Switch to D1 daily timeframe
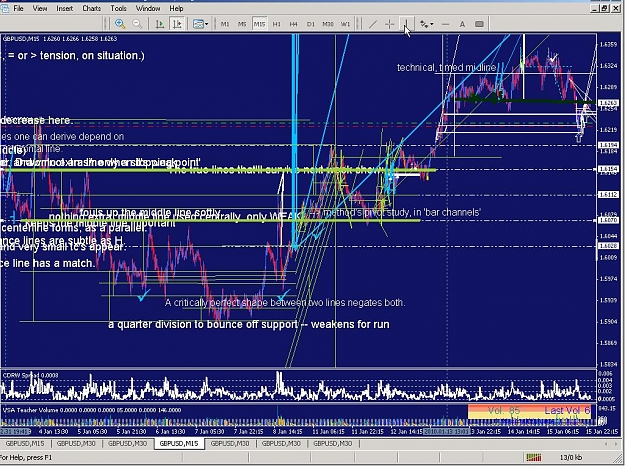625x469 pixels. point(311,24)
